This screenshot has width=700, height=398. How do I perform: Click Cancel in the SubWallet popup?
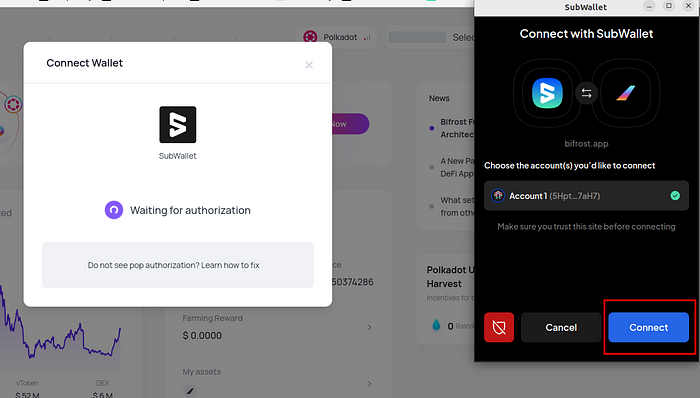pos(561,328)
